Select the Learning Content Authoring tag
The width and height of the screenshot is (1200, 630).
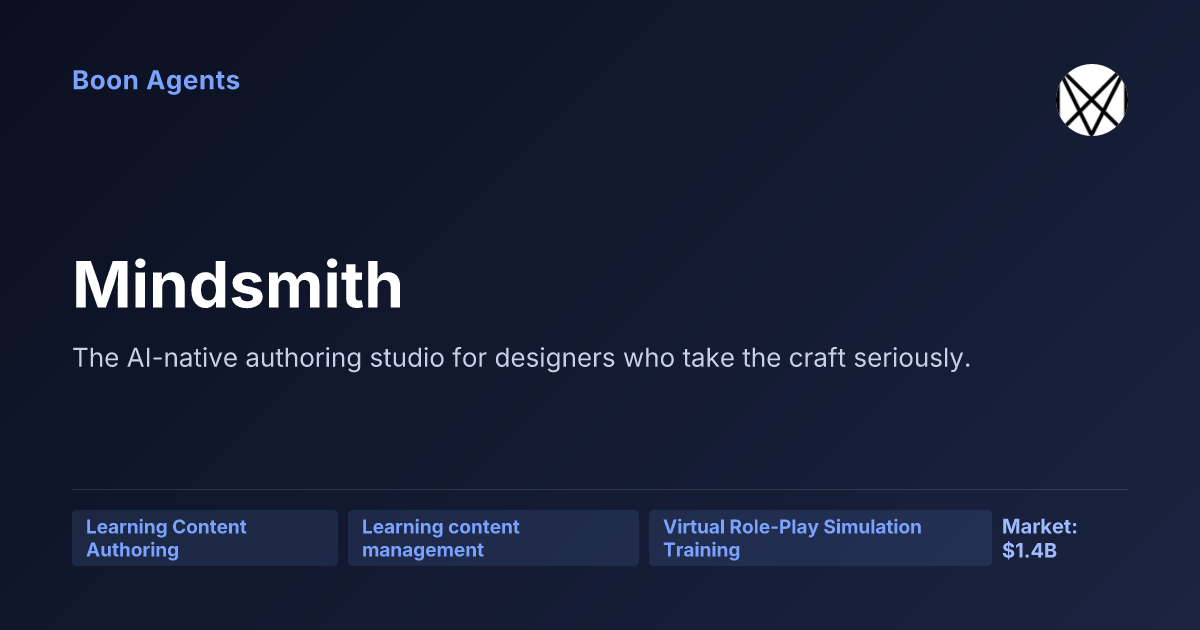pyautogui.click(x=205, y=538)
